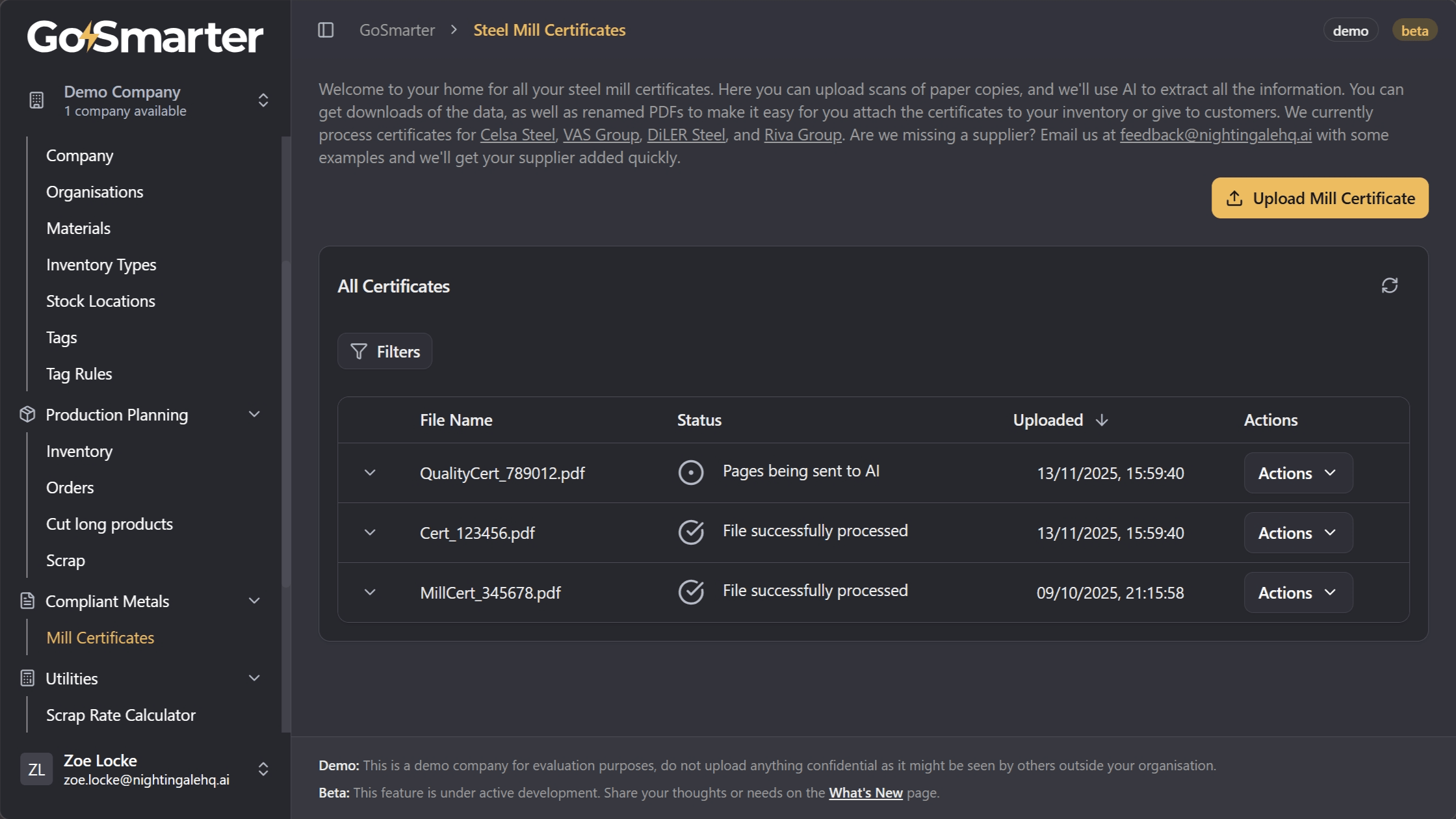Image resolution: width=1456 pixels, height=819 pixels.
Task: Click the processed checkmark icon for MillCert_345678.pdf
Action: pyautogui.click(x=691, y=592)
